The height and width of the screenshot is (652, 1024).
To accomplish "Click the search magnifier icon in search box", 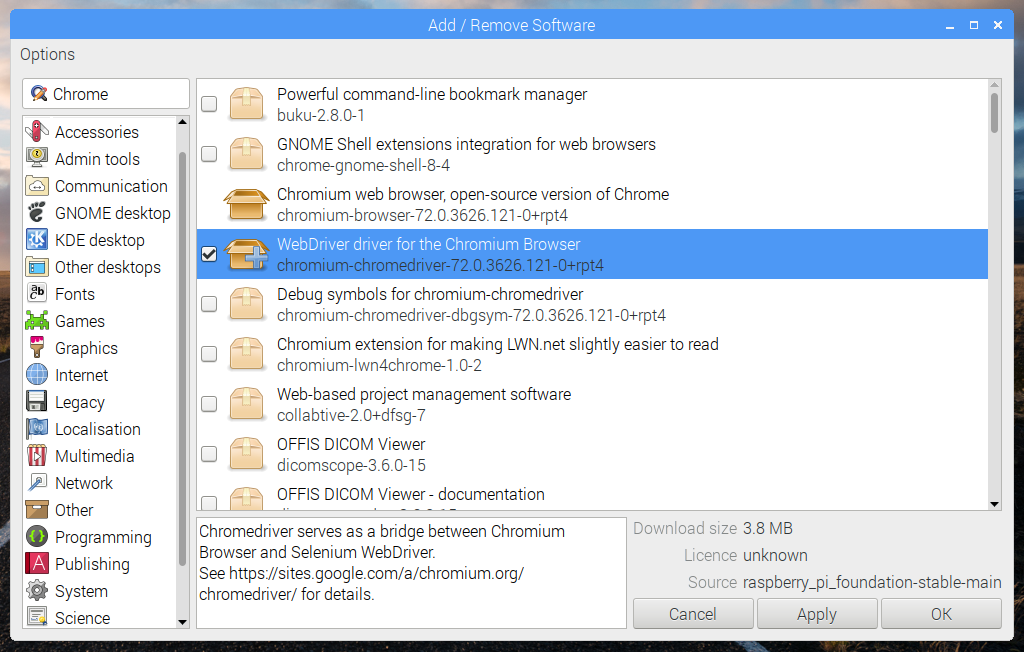I will click(x=39, y=94).
